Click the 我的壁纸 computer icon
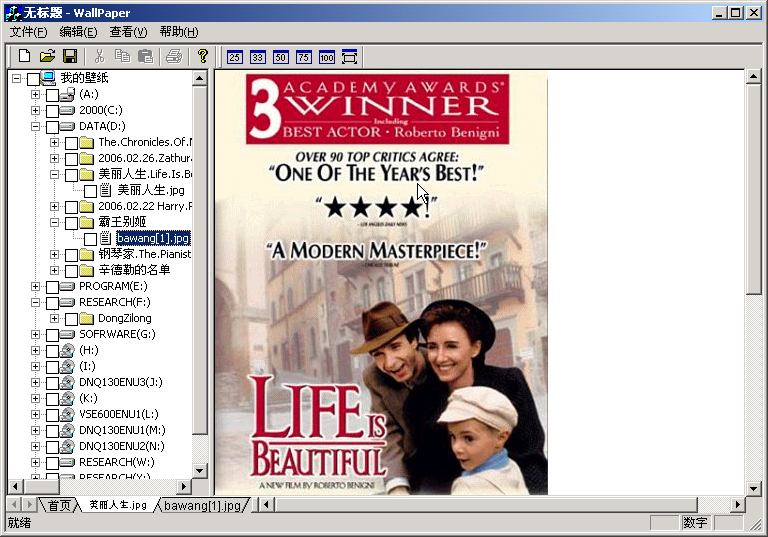 click(x=48, y=78)
